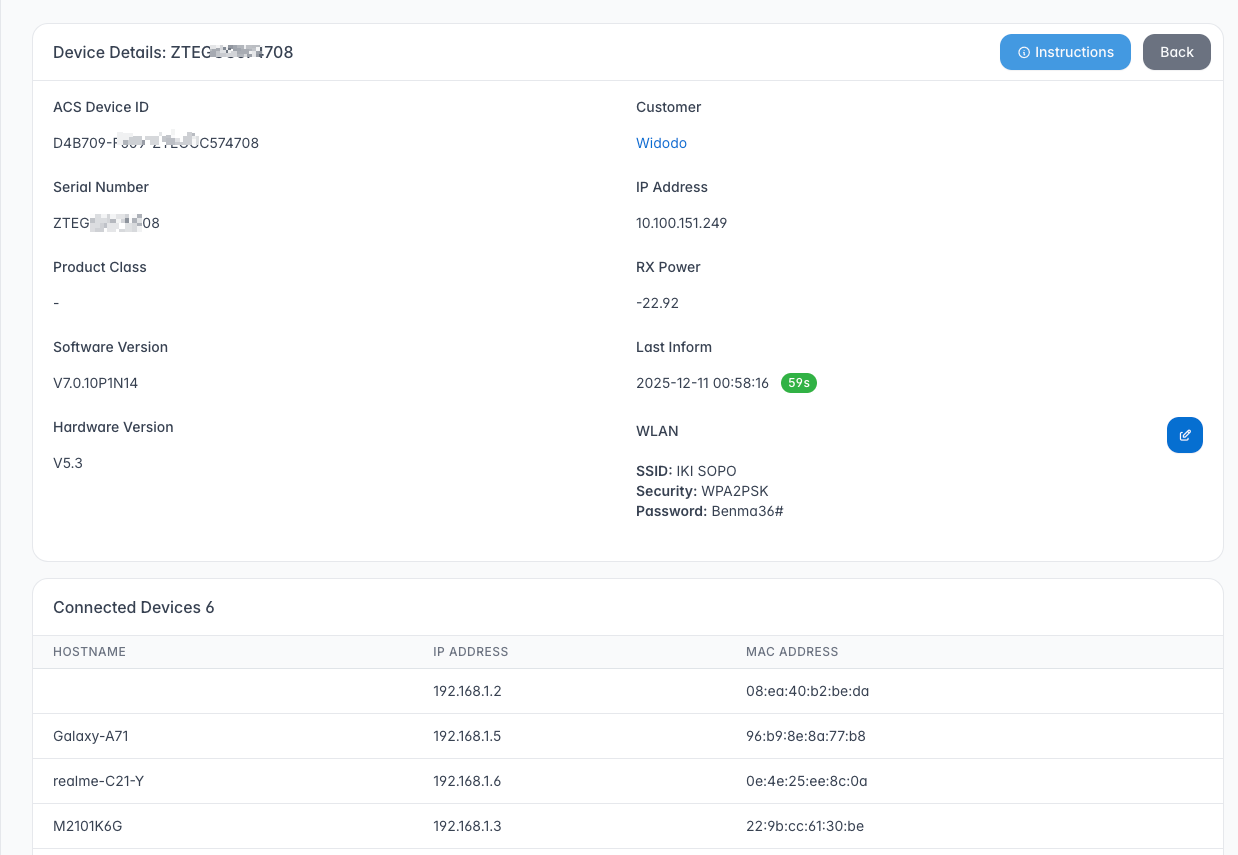
Task: Click MAC address 08:ea:40:b2:be:da
Action: [800, 691]
